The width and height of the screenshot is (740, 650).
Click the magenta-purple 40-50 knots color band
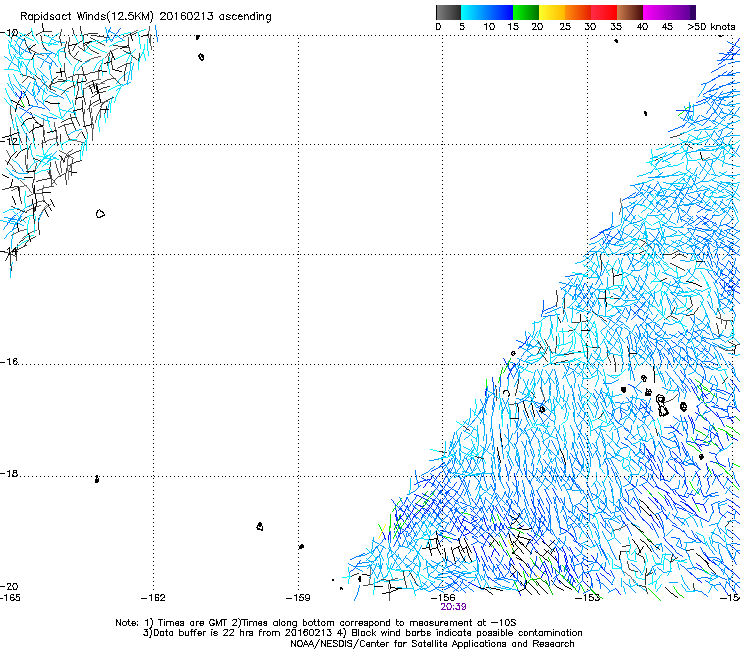coord(669,12)
